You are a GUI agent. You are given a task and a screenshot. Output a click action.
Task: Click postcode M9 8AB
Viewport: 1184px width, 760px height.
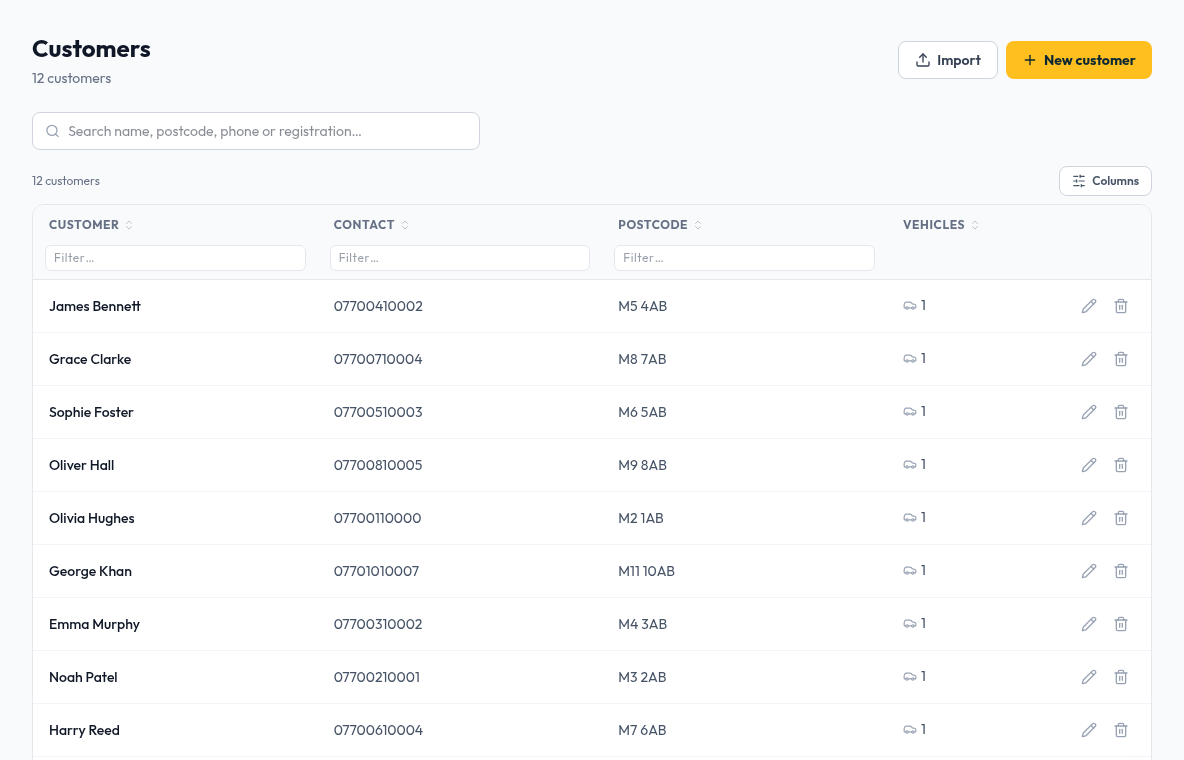(x=642, y=465)
